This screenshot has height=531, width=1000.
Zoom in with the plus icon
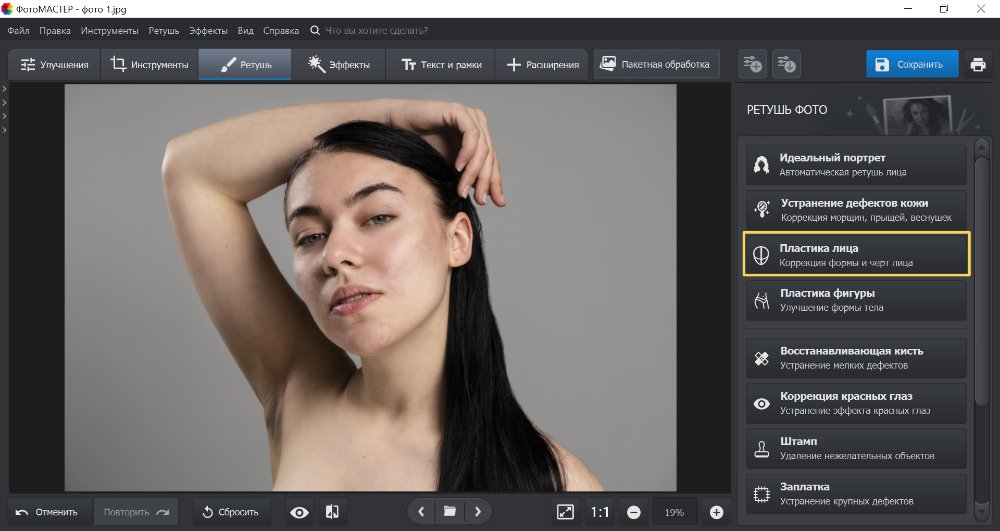tap(716, 512)
